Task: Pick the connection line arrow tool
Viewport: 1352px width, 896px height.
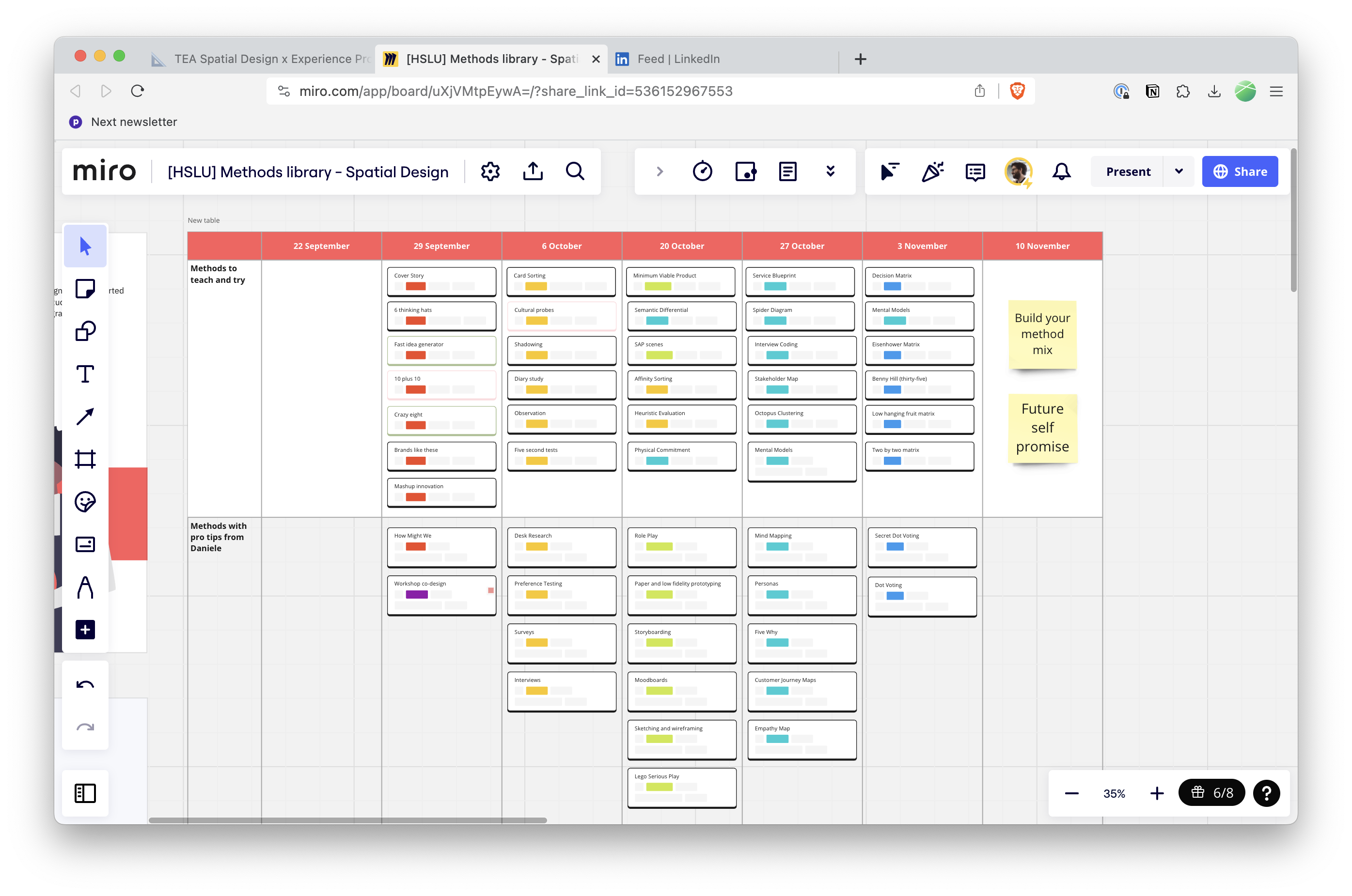Action: [x=85, y=417]
